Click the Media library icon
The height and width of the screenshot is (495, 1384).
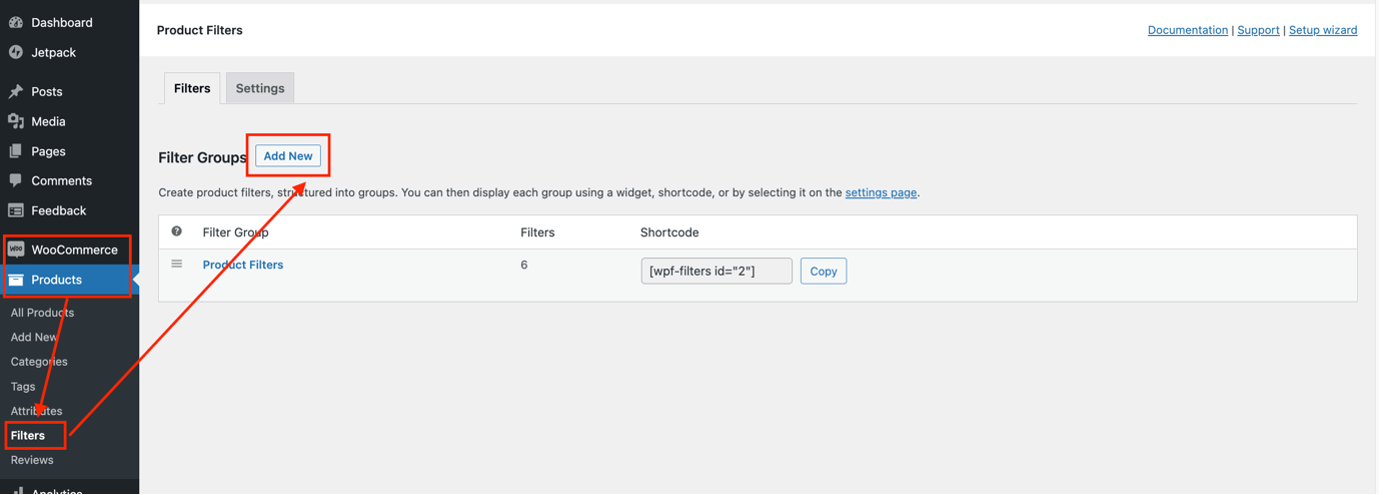click(x=16, y=121)
